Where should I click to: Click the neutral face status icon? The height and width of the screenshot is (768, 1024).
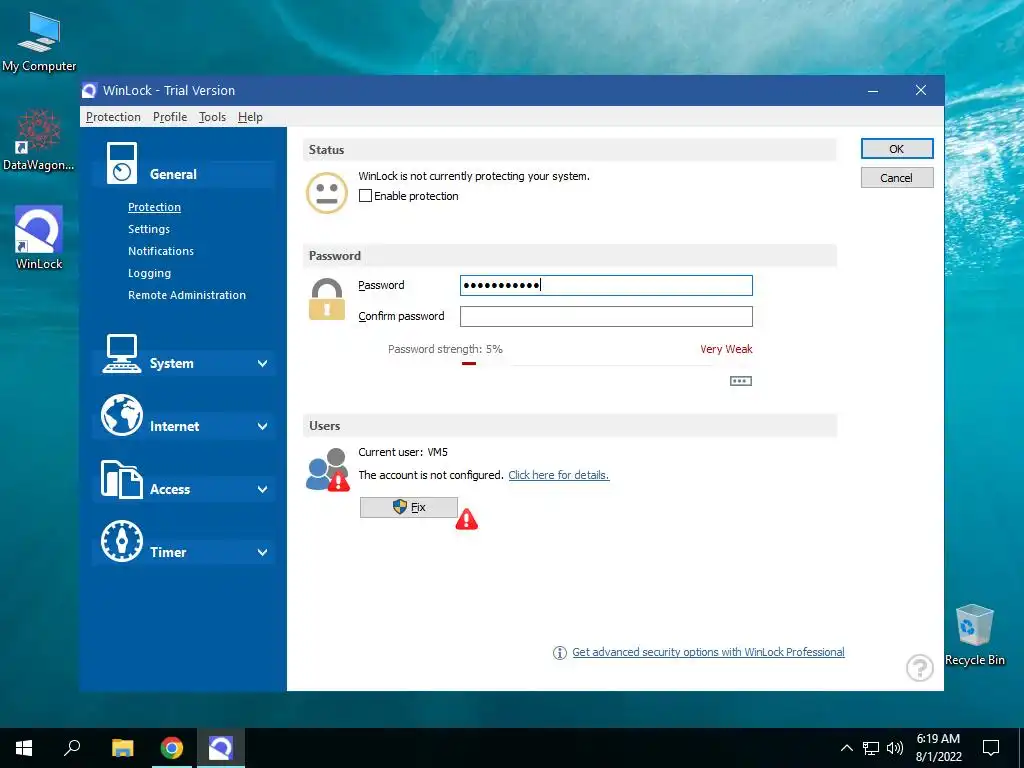327,193
